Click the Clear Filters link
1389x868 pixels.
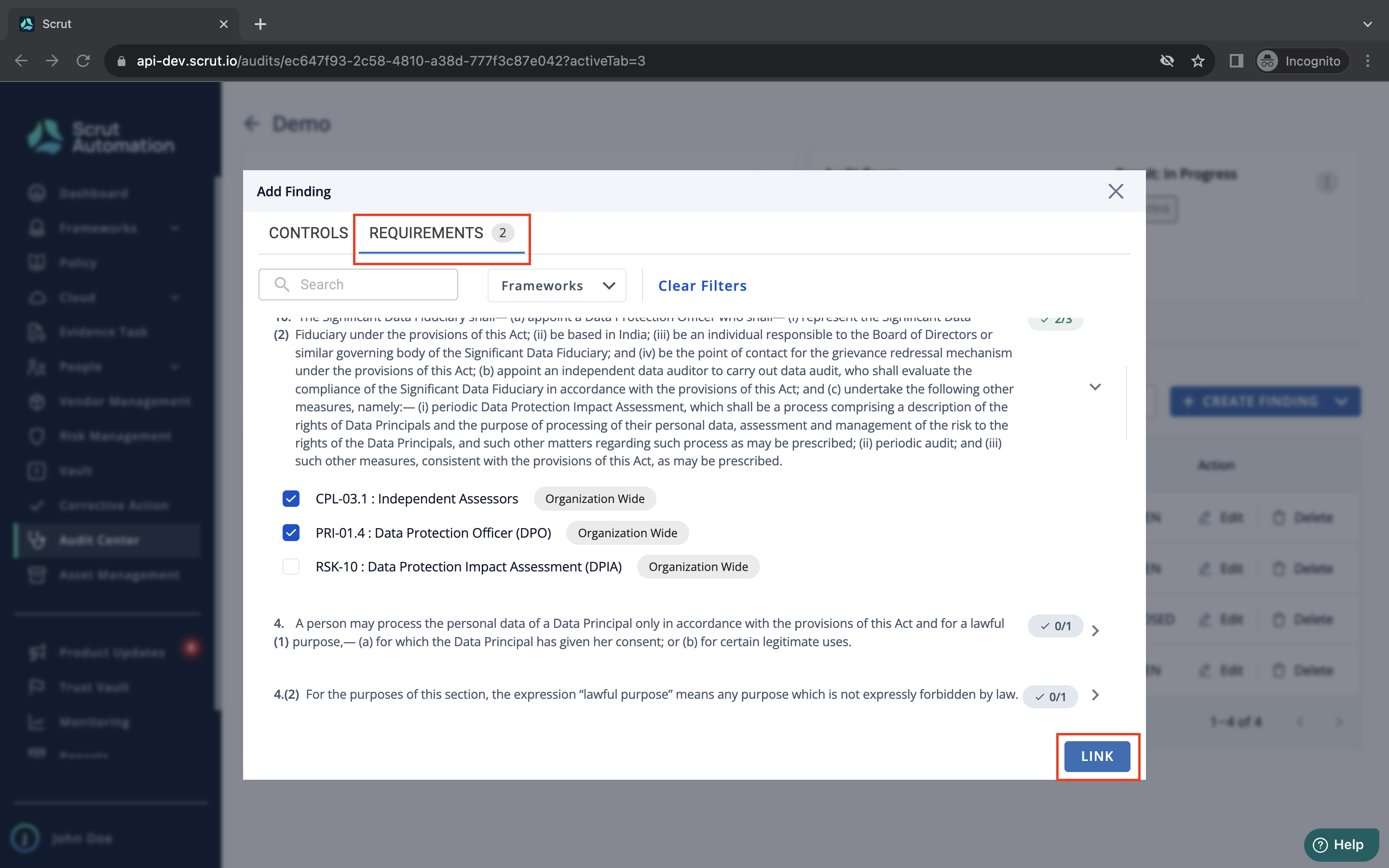pos(702,285)
